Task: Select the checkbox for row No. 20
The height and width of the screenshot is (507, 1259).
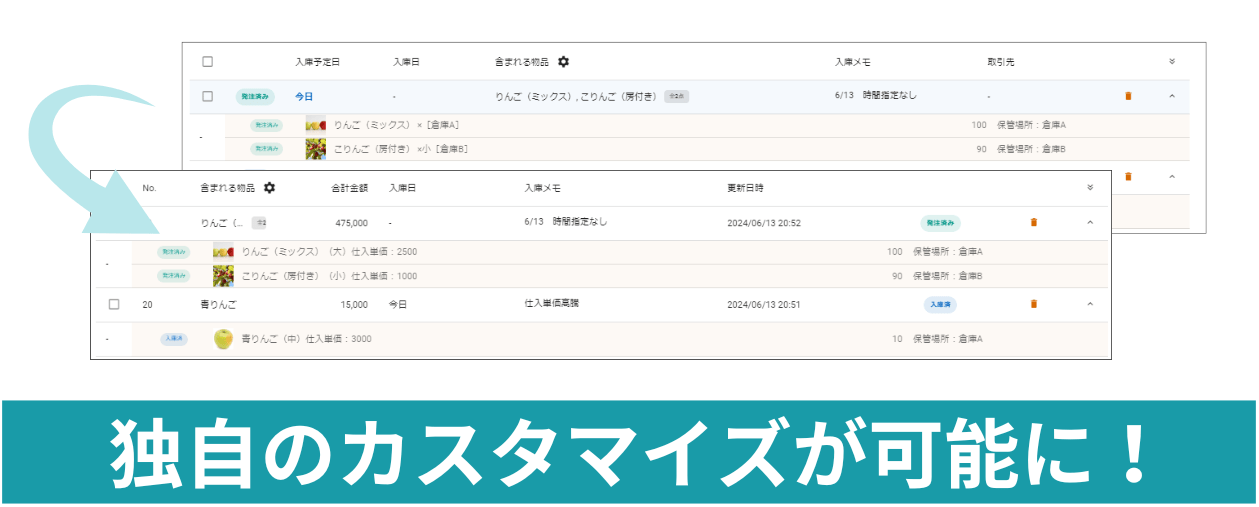Action: 114,304
